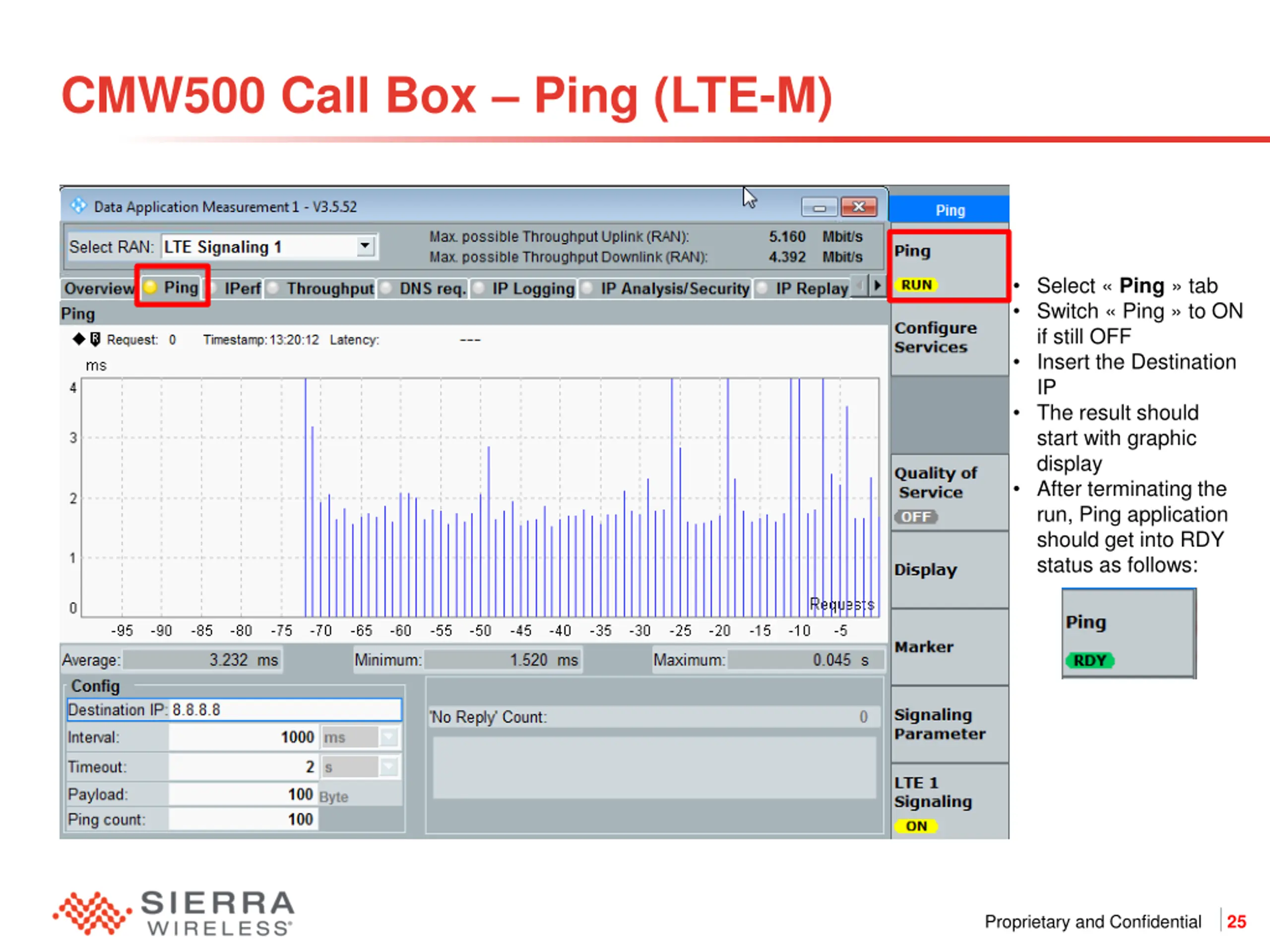The image size is (1270, 952).
Task: Open the DNS req. tab
Action: [423, 288]
